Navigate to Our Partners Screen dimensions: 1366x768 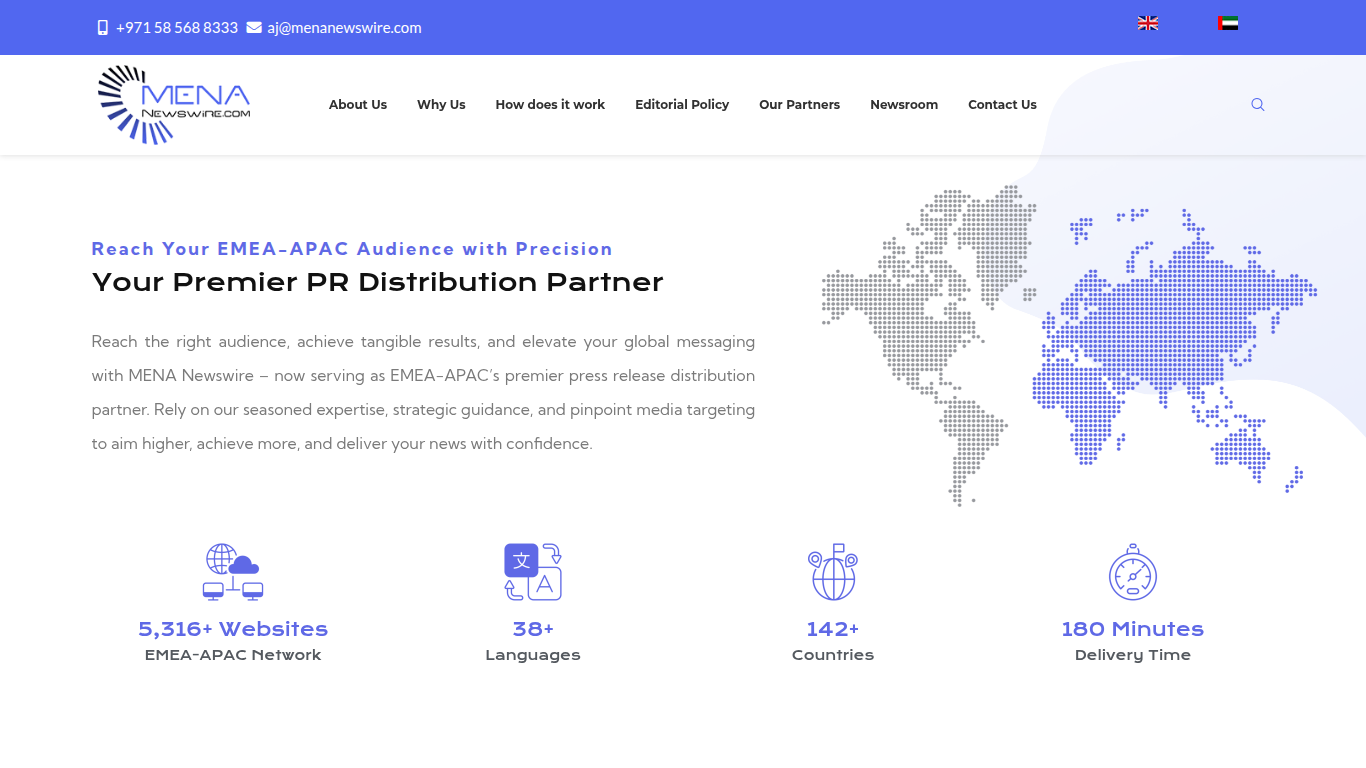click(799, 105)
